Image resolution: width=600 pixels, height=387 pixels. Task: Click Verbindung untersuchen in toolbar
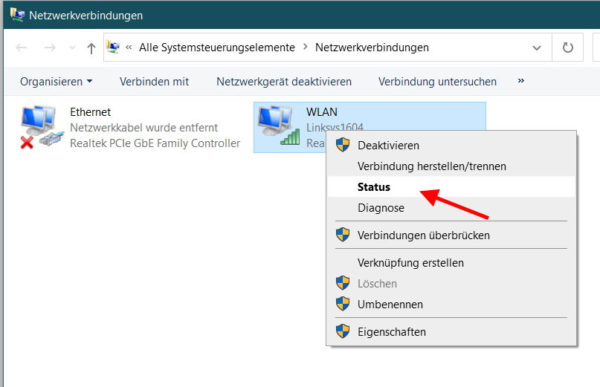pos(437,82)
